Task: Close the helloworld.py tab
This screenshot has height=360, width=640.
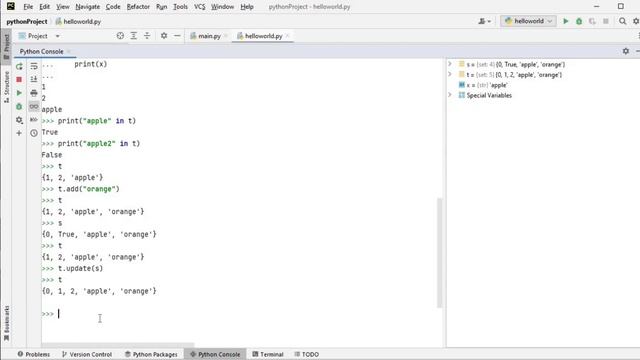Action: pos(288,36)
